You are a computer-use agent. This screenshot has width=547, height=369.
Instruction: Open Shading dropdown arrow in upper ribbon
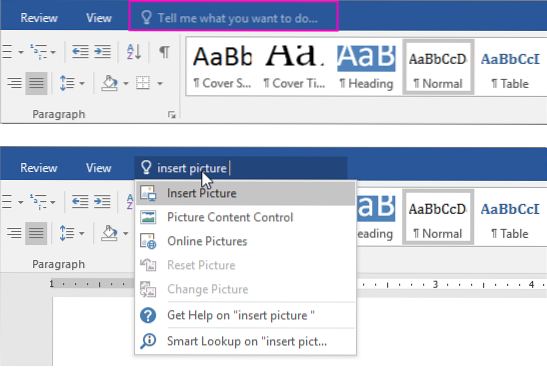(126, 83)
